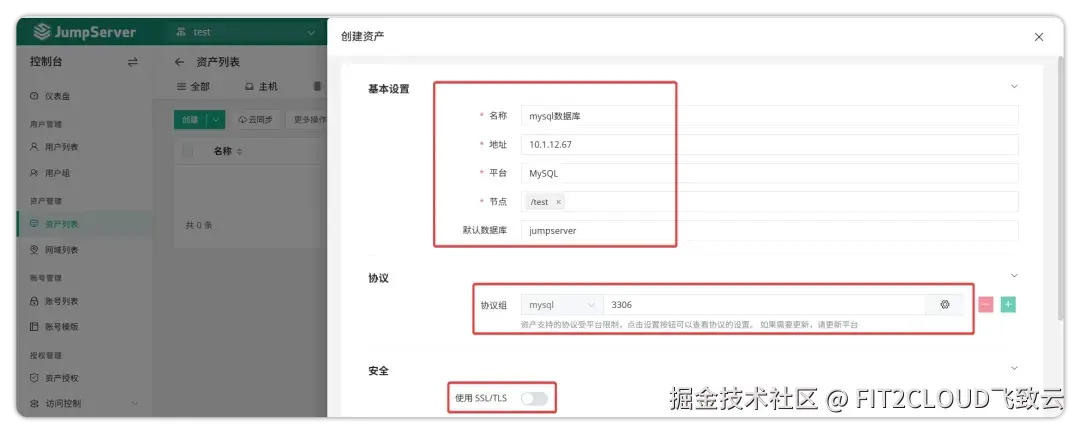The image size is (1080, 428).
Task: Open the test organization dropdown
Action: (x=246, y=32)
